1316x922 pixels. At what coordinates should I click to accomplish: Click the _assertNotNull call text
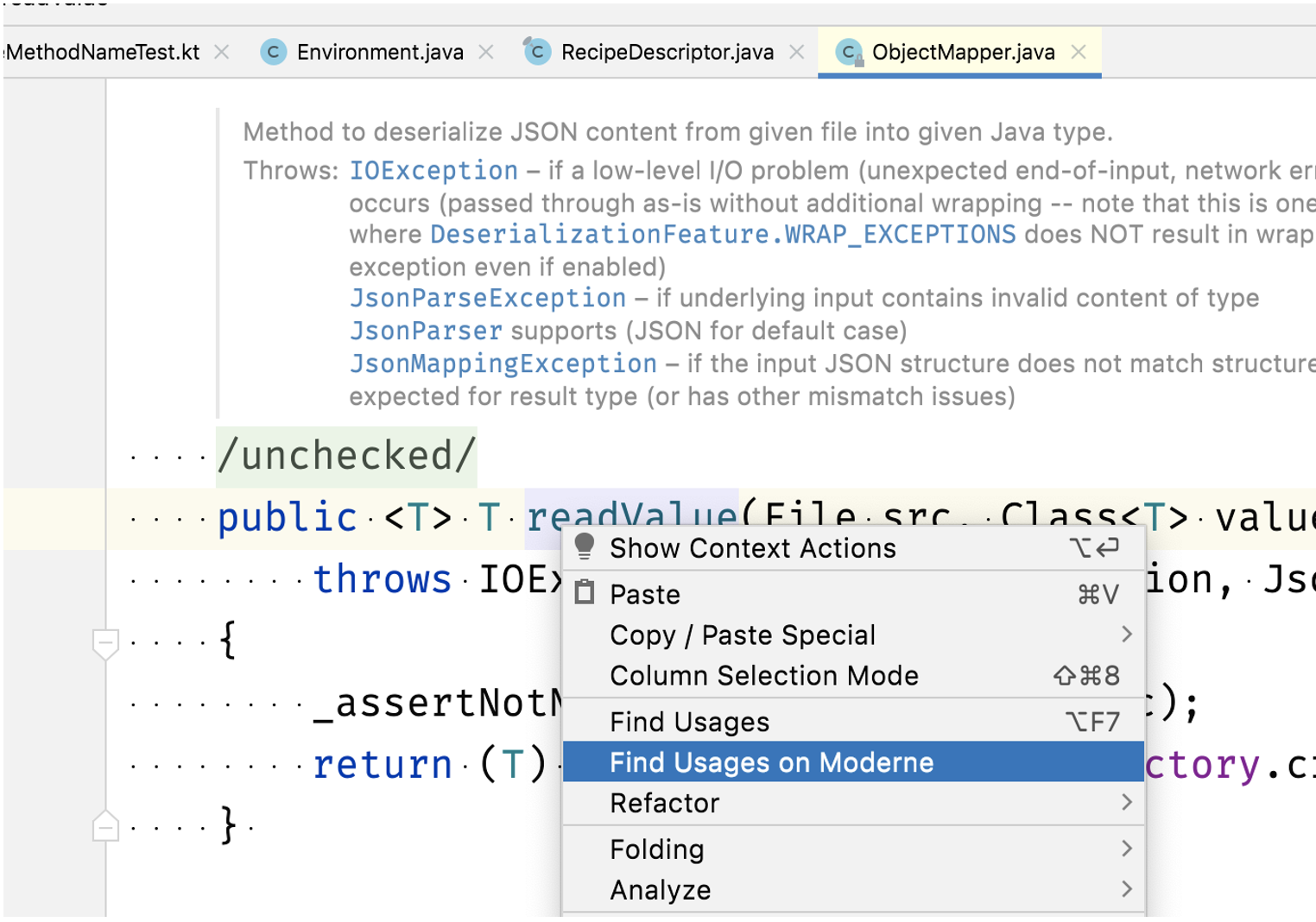point(437,704)
